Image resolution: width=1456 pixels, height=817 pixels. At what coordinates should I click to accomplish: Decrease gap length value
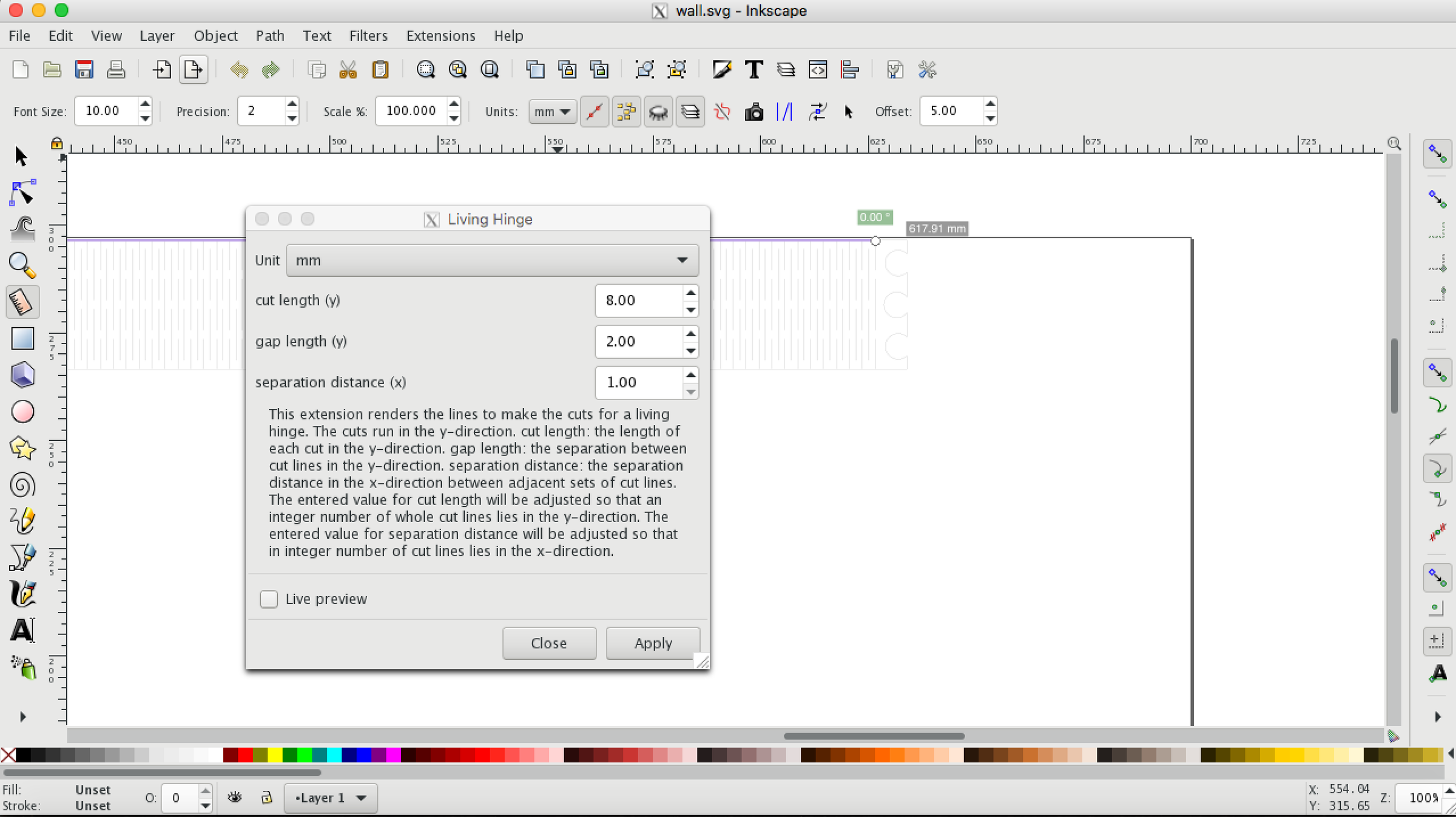(690, 350)
